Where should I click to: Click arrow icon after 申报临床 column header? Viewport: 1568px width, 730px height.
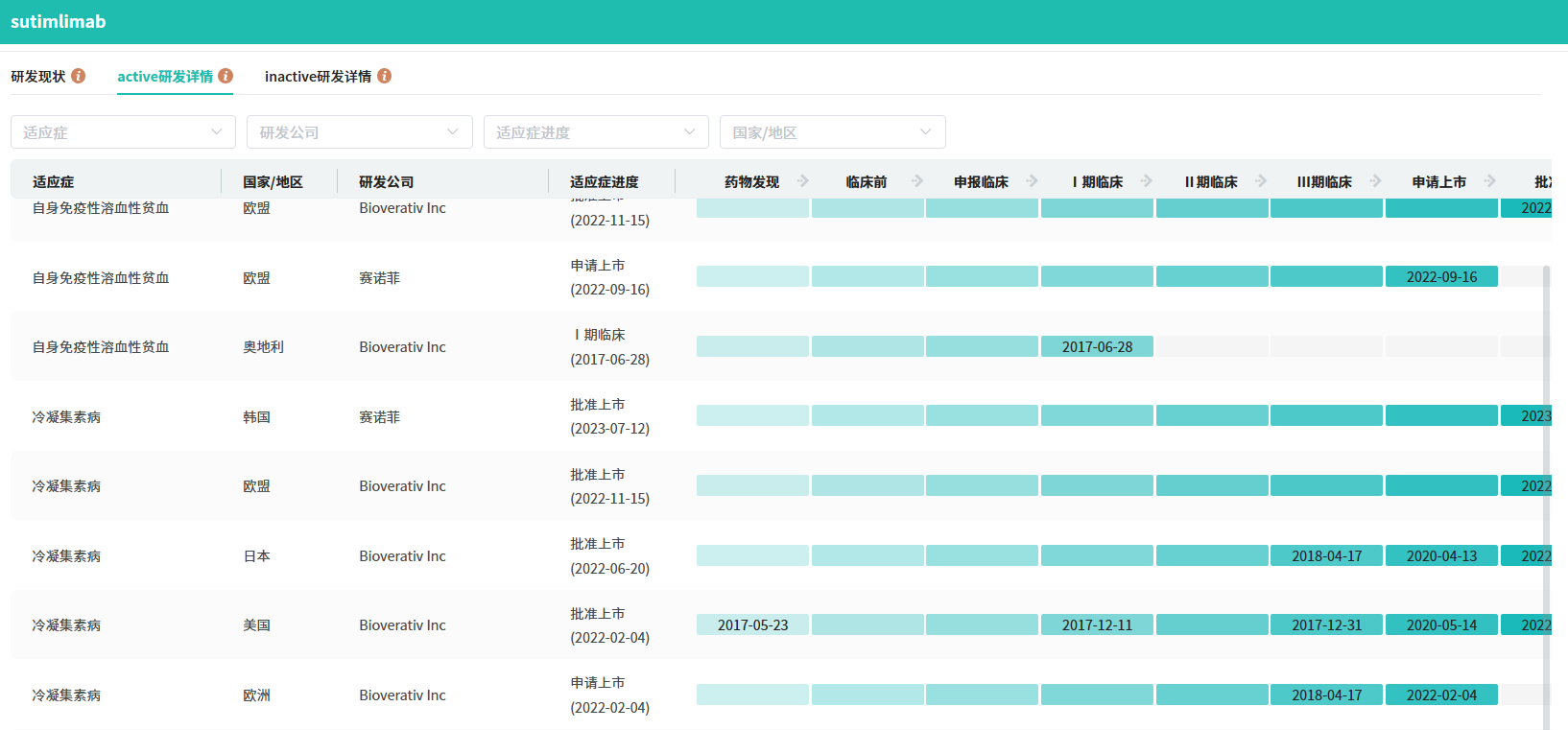[x=1033, y=181]
